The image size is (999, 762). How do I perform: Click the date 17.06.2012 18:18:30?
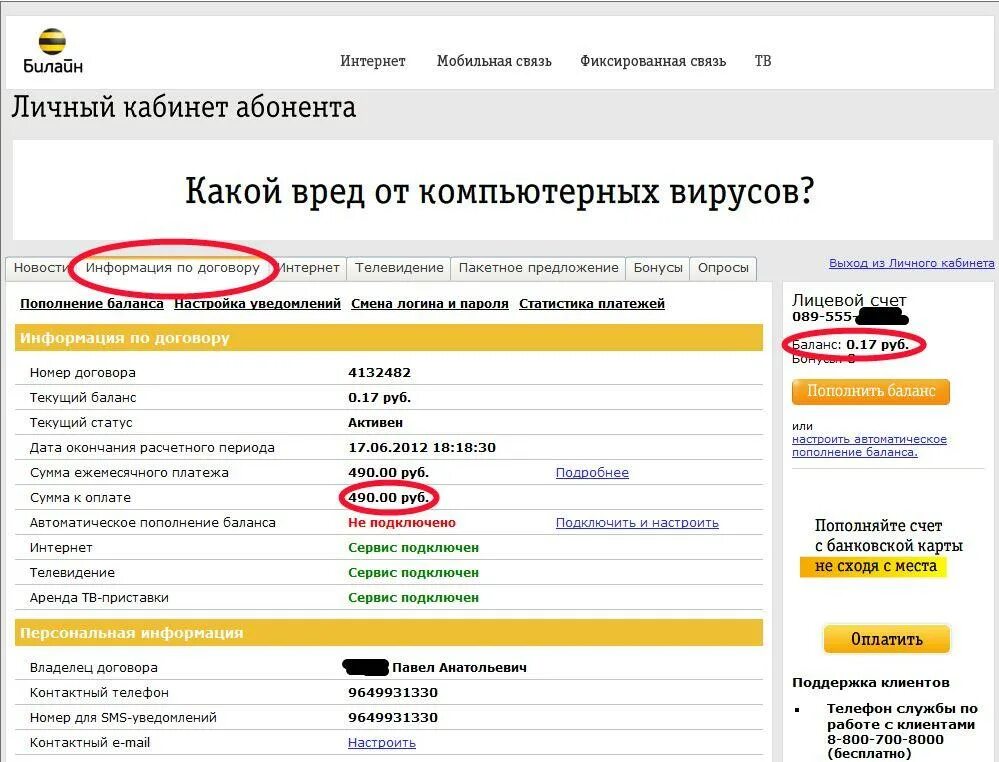[x=422, y=448]
